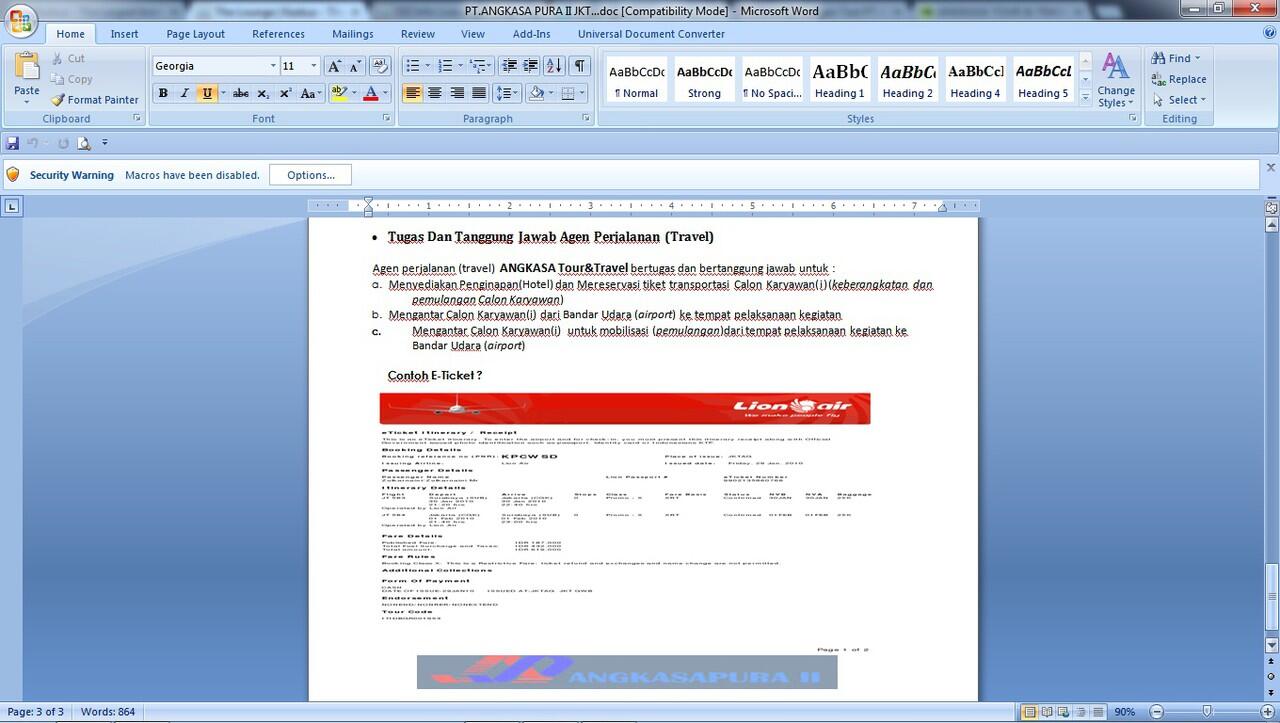1280x723 pixels.
Task: Apply superscript formatting
Action: click(285, 93)
